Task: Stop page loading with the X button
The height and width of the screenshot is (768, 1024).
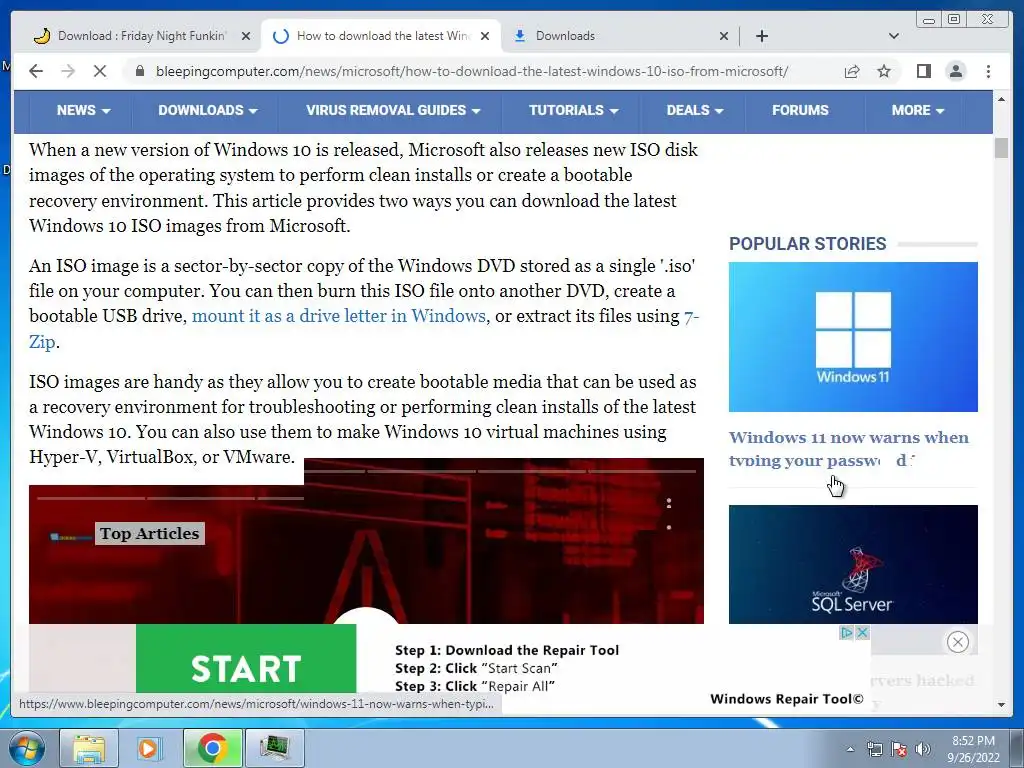Action: (x=100, y=71)
